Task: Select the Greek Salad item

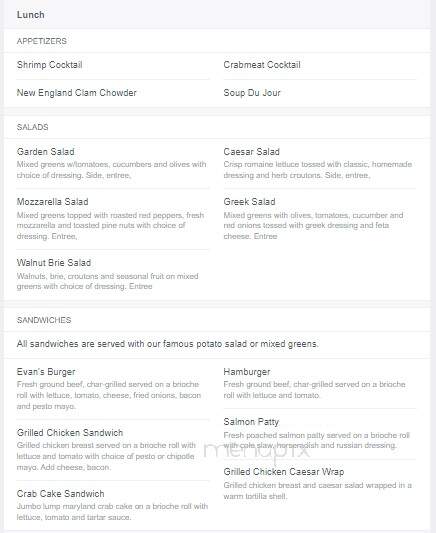Action: [x=249, y=202]
